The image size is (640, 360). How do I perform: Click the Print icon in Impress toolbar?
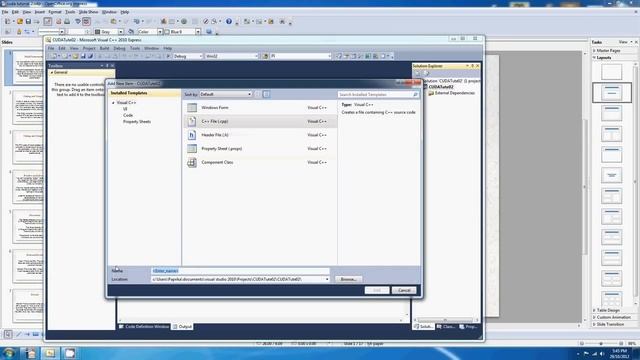(x=67, y=21)
